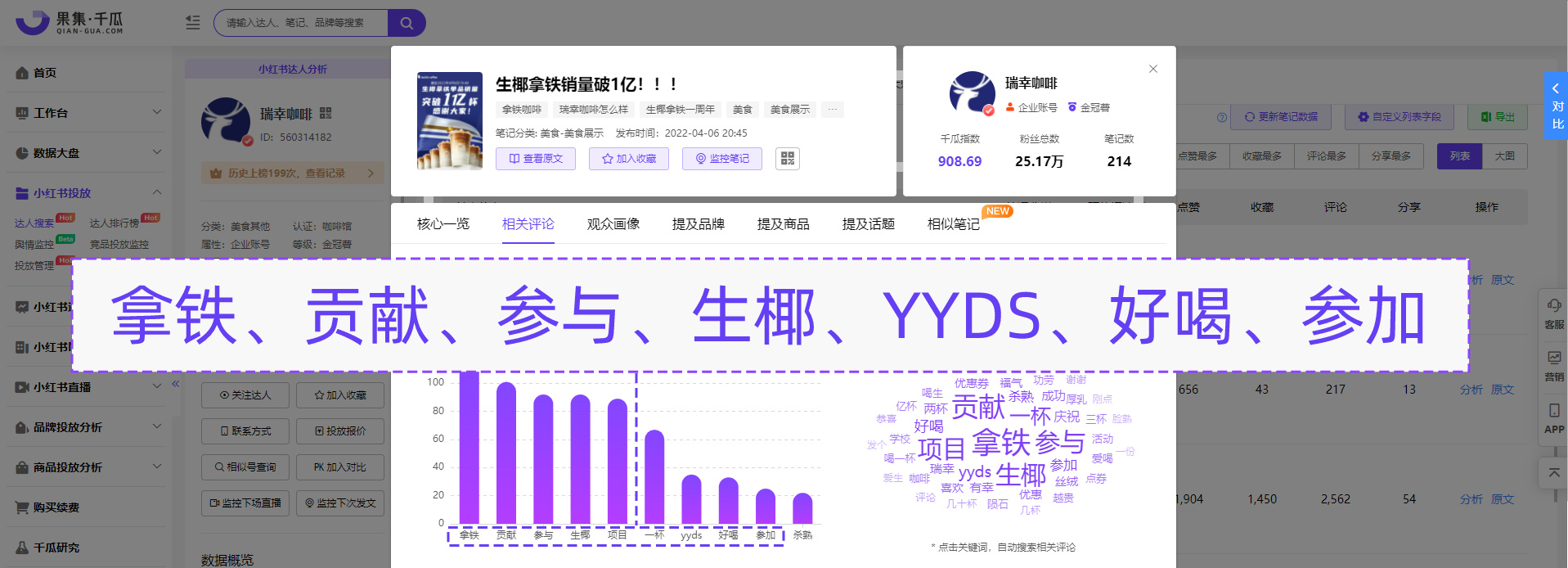Switch to 提及品牌 tab

(699, 224)
